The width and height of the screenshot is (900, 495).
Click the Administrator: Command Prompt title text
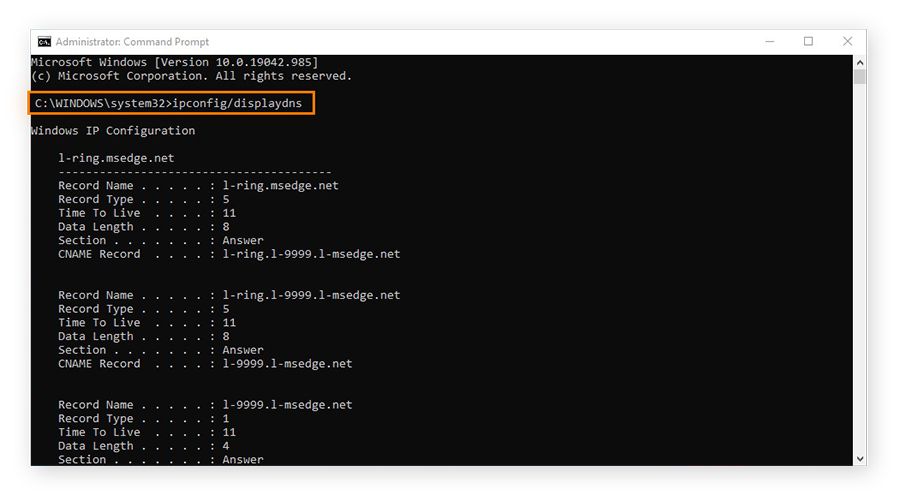(x=132, y=42)
